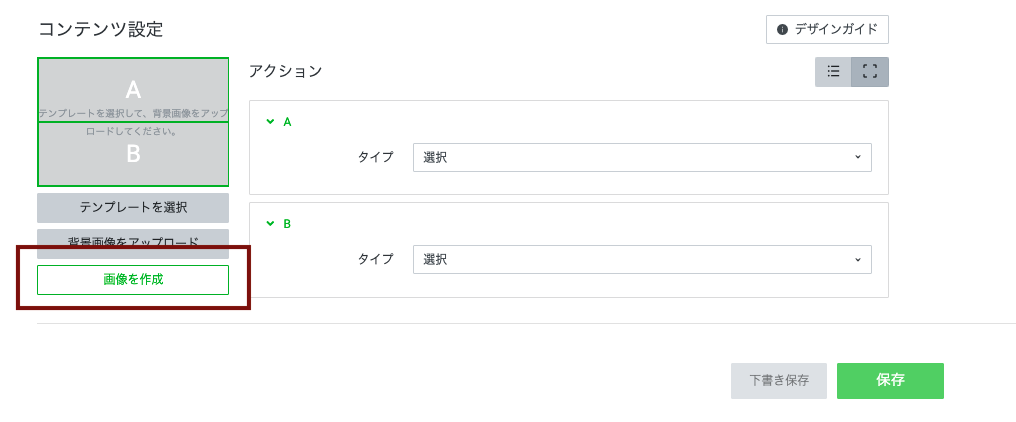Open the タイプ dropdown for action A

(641, 158)
